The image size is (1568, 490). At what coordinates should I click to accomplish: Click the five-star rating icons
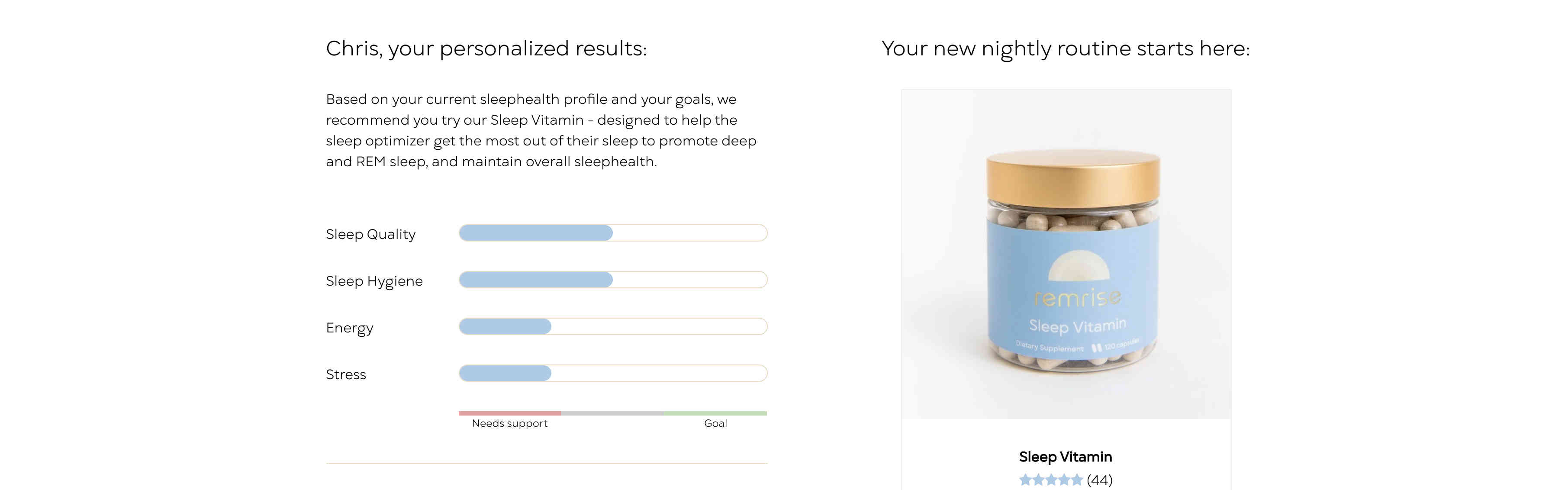[1051, 480]
